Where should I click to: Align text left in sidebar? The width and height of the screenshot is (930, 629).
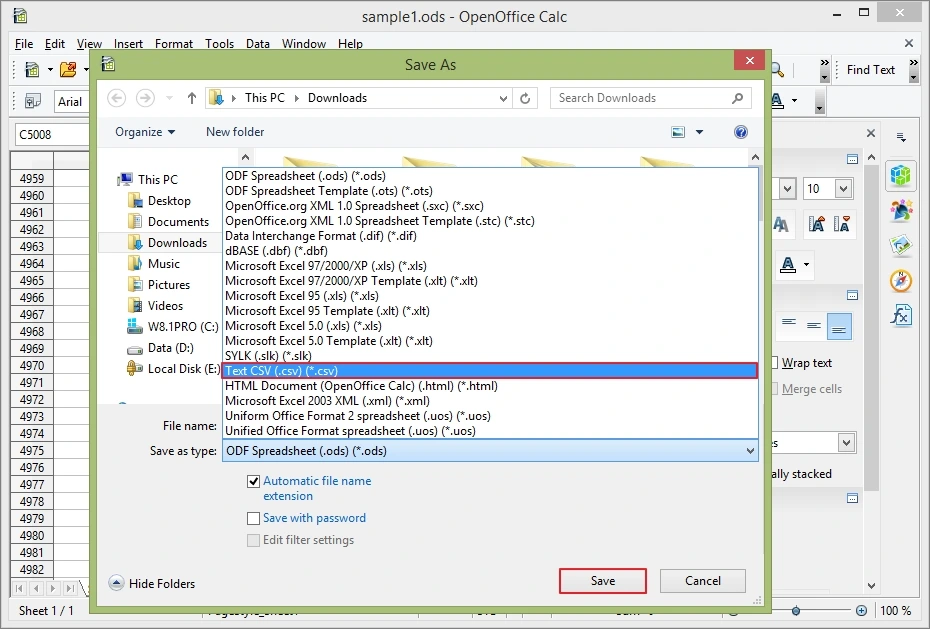(788, 325)
